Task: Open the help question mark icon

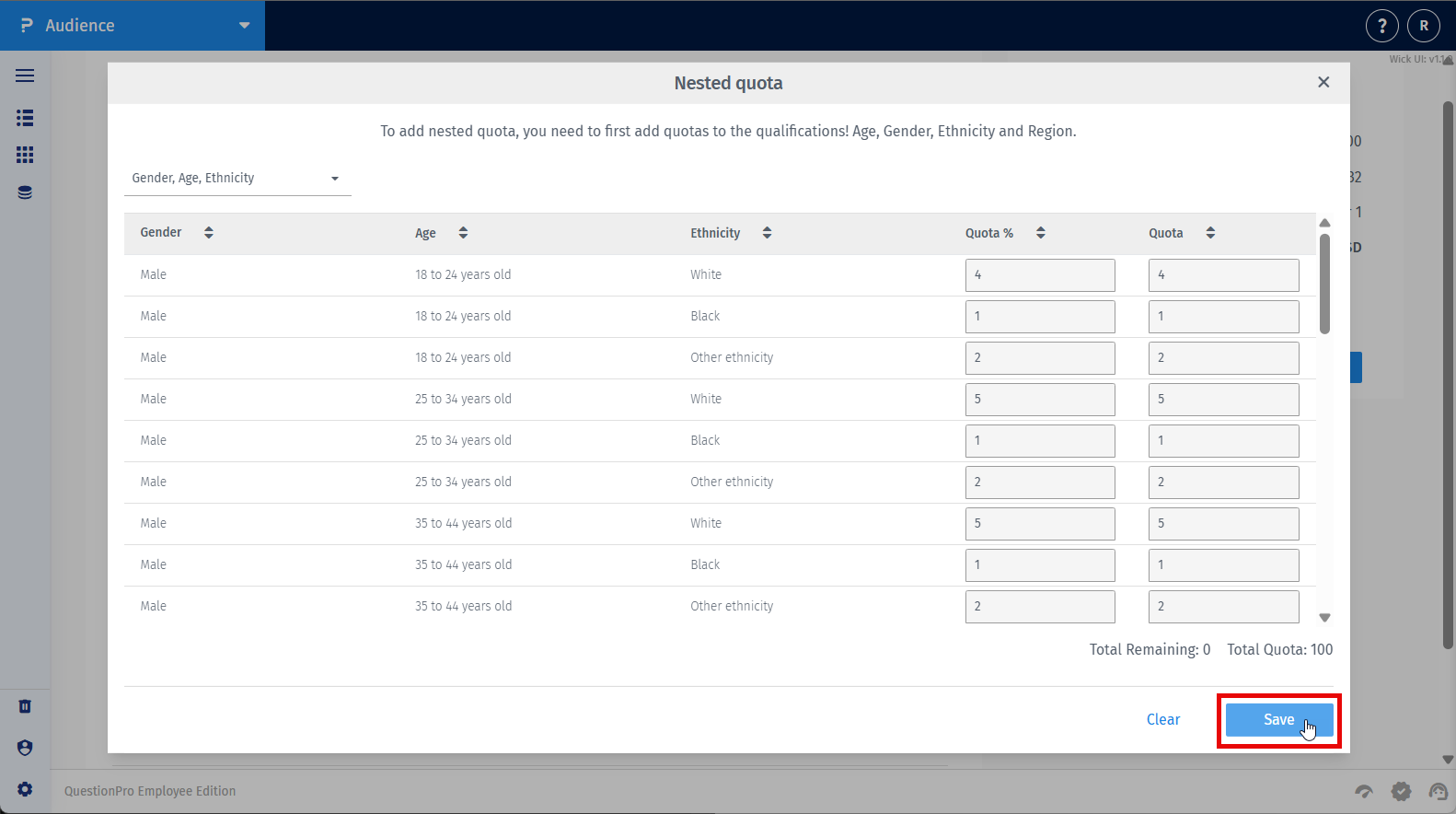Action: tap(1381, 26)
